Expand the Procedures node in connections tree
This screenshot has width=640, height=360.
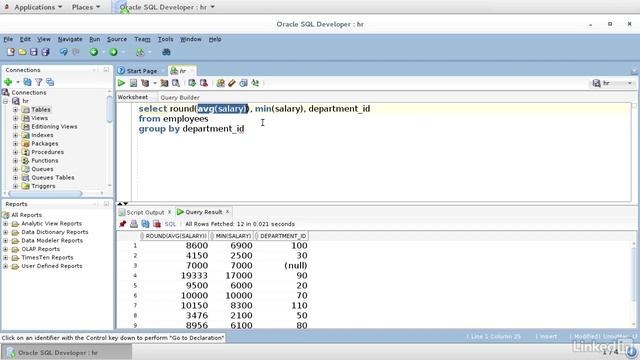coord(15,152)
